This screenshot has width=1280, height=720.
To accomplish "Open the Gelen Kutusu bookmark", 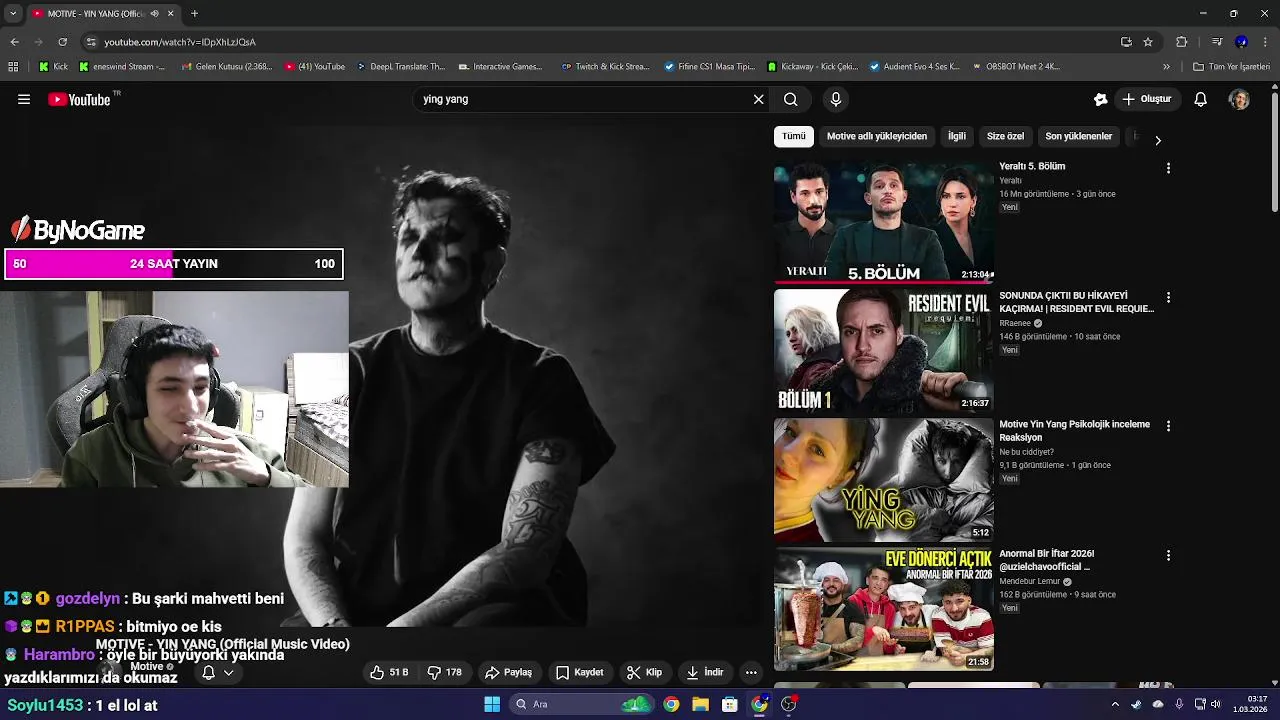I will 227,67.
